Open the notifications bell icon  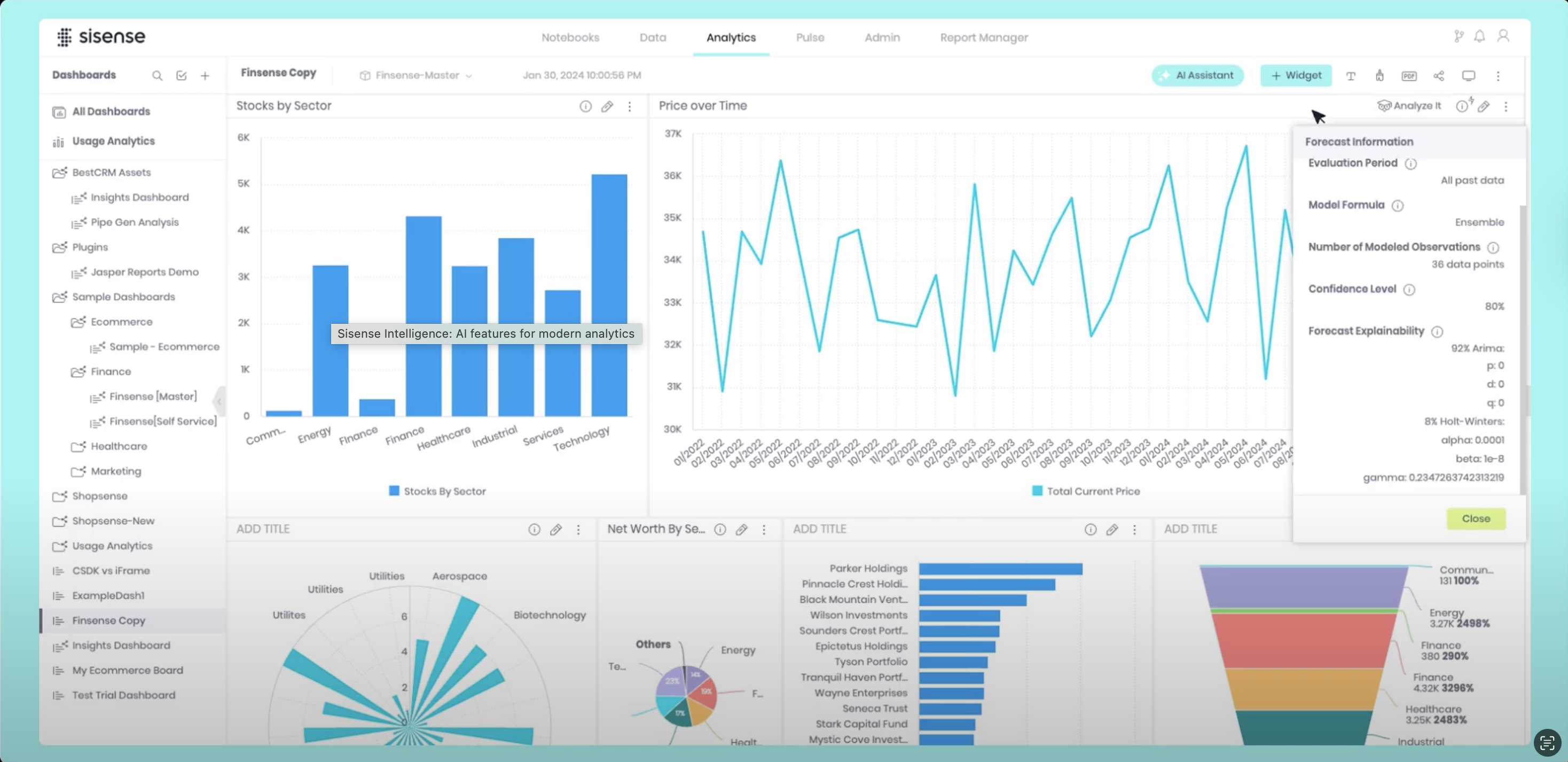(1479, 36)
